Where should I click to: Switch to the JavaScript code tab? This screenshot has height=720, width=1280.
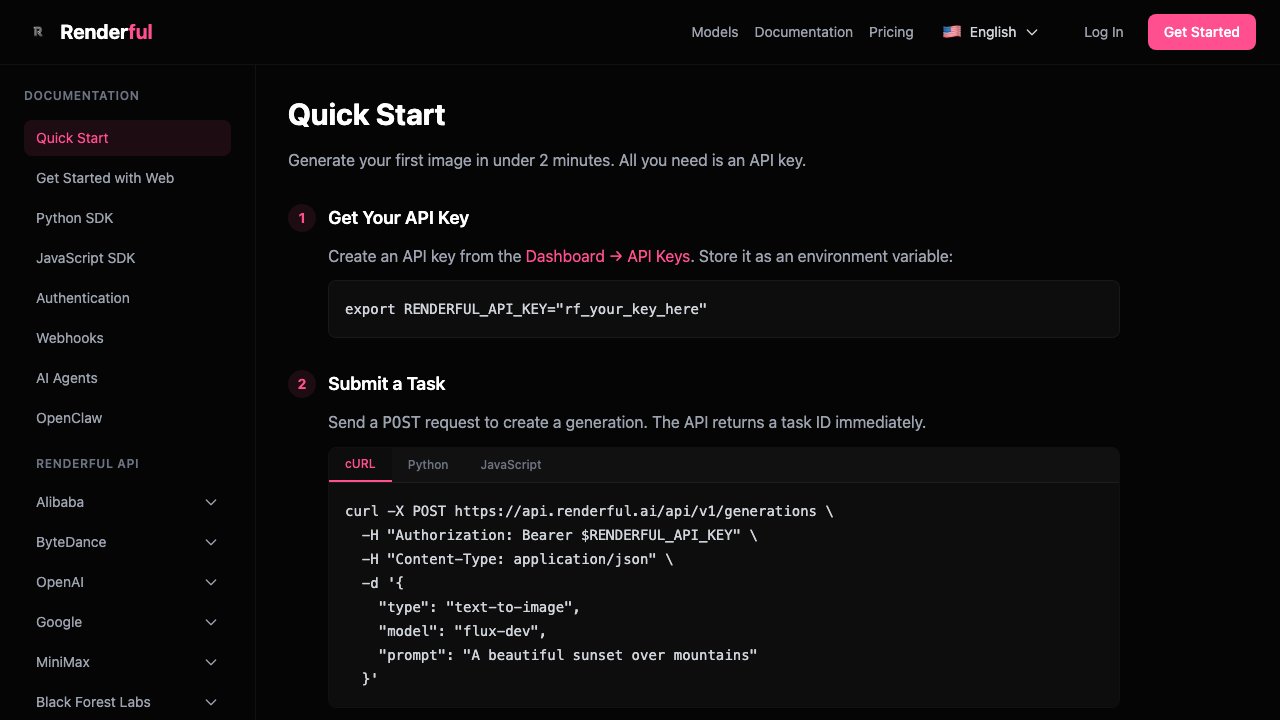tap(511, 465)
